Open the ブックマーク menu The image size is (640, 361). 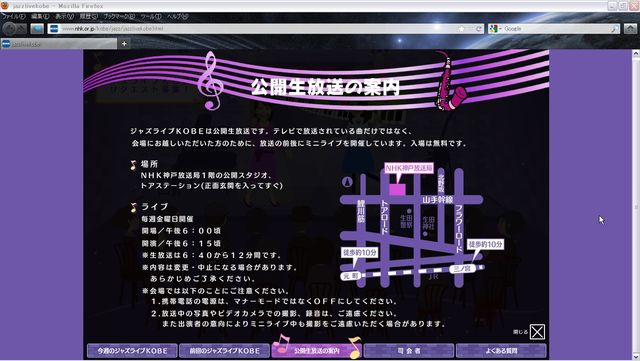pos(119,16)
